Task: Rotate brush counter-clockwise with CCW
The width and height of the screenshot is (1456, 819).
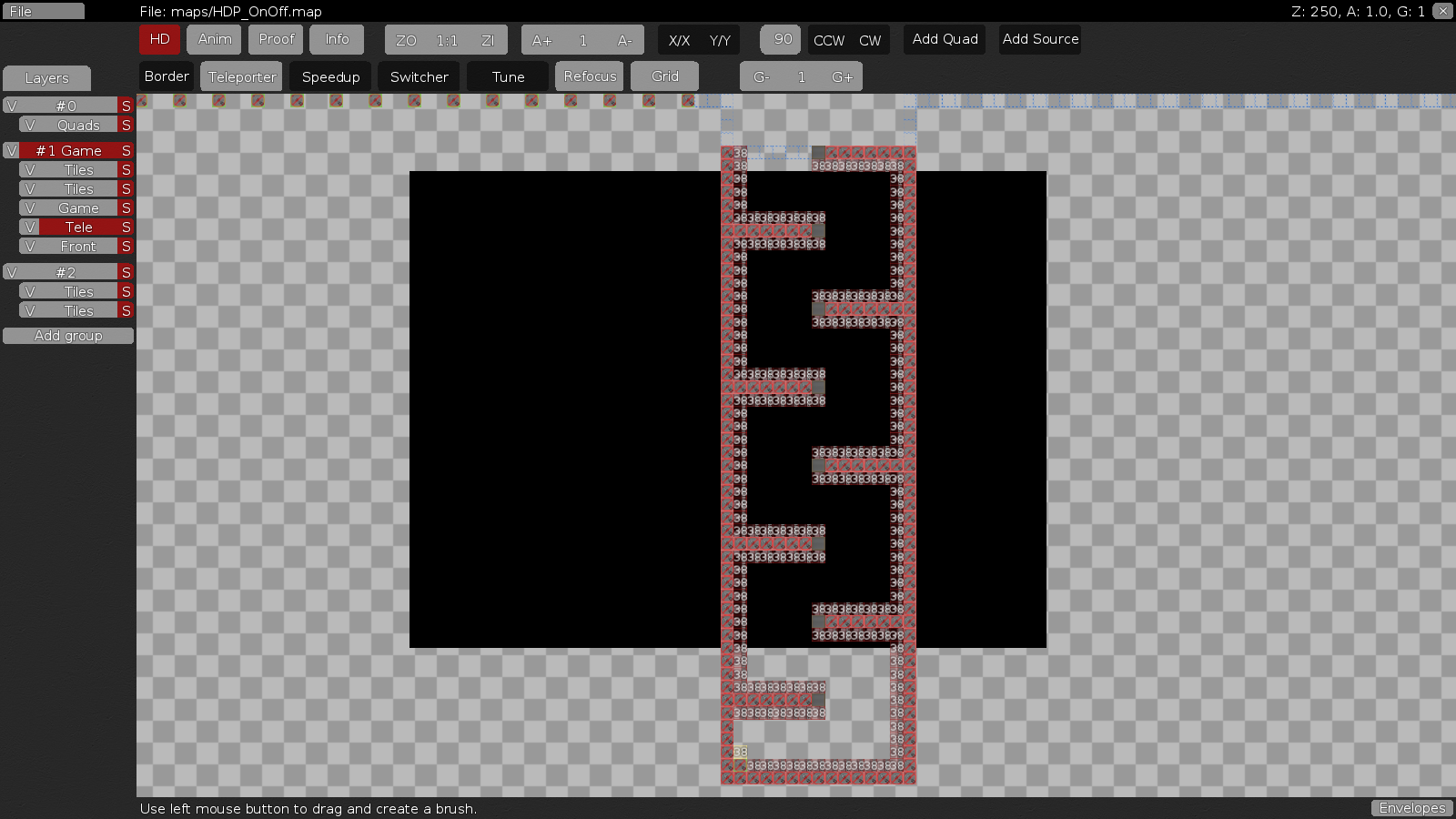Action: 829,40
